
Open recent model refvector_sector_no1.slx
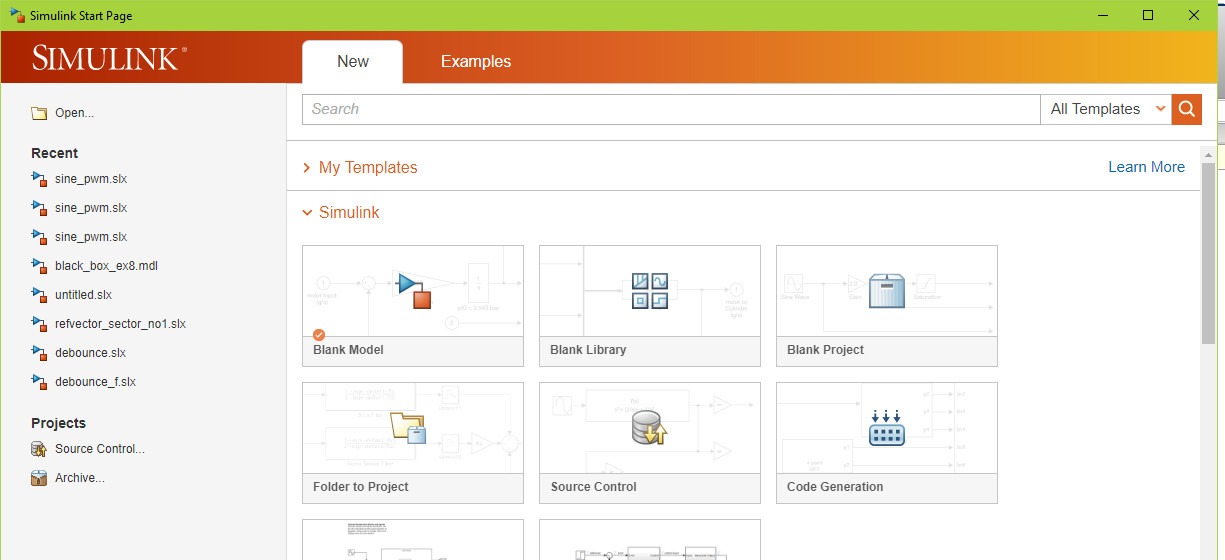120,324
